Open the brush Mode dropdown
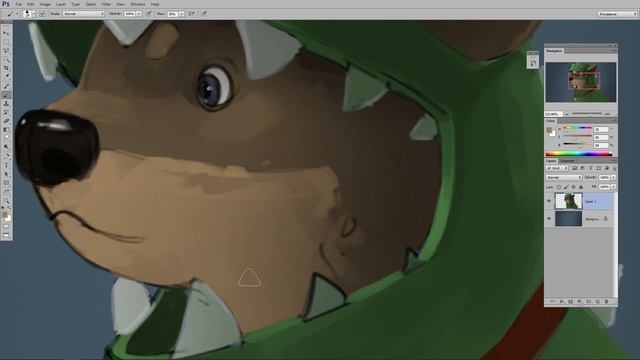Screen dimensions: 640x360 point(84,13)
